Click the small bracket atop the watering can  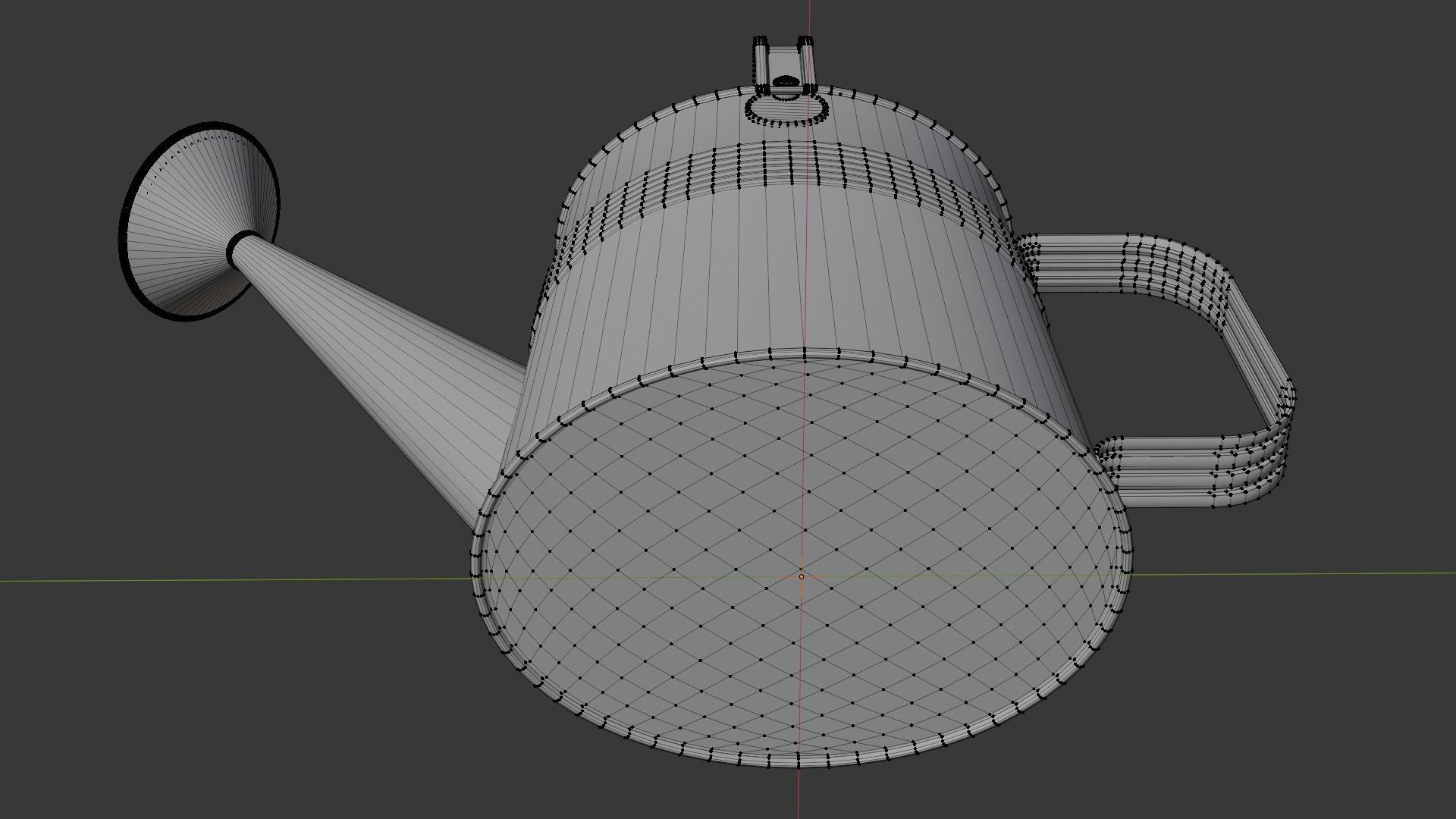[x=783, y=64]
